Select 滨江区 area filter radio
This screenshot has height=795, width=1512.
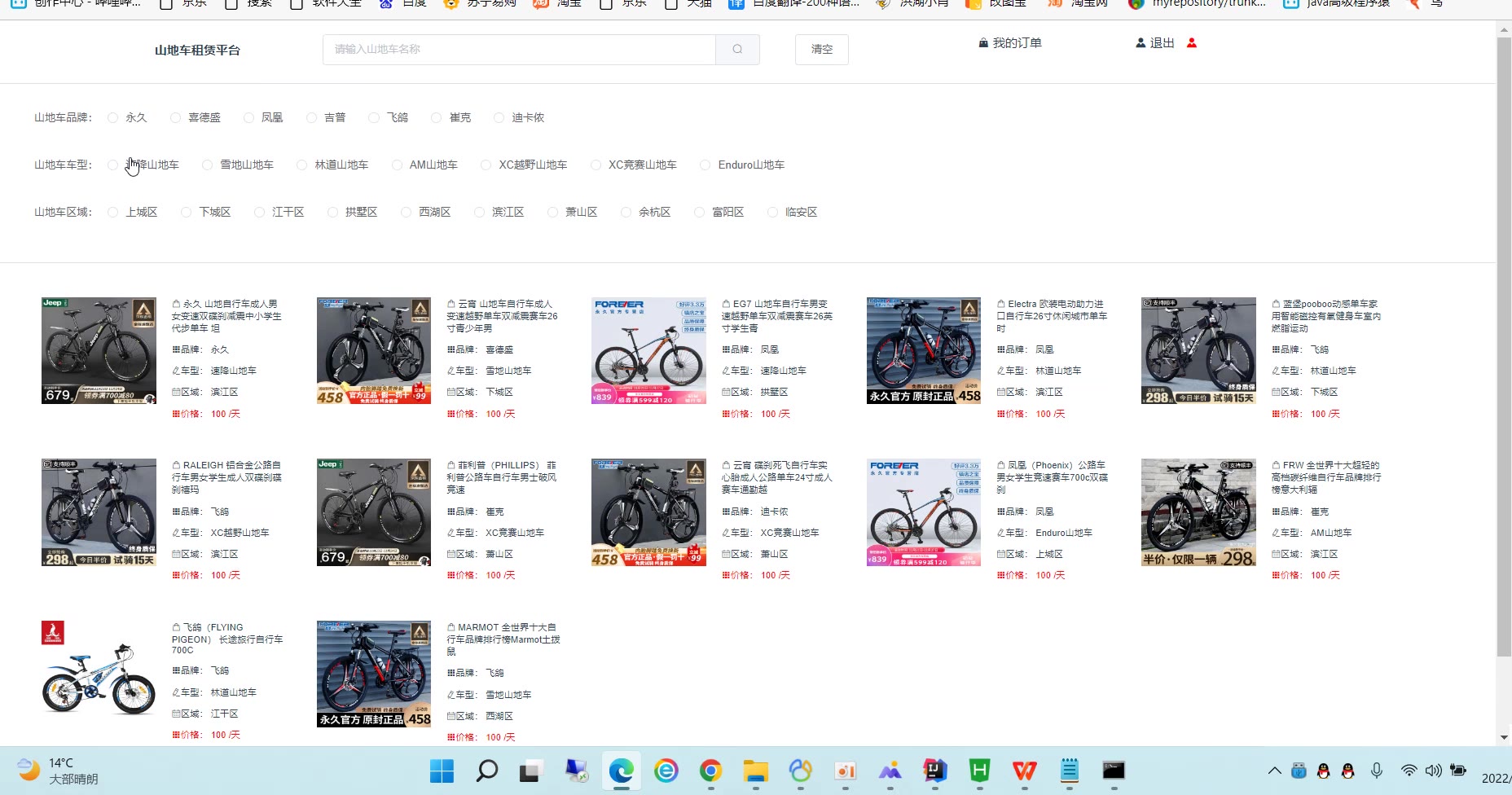[x=479, y=213]
